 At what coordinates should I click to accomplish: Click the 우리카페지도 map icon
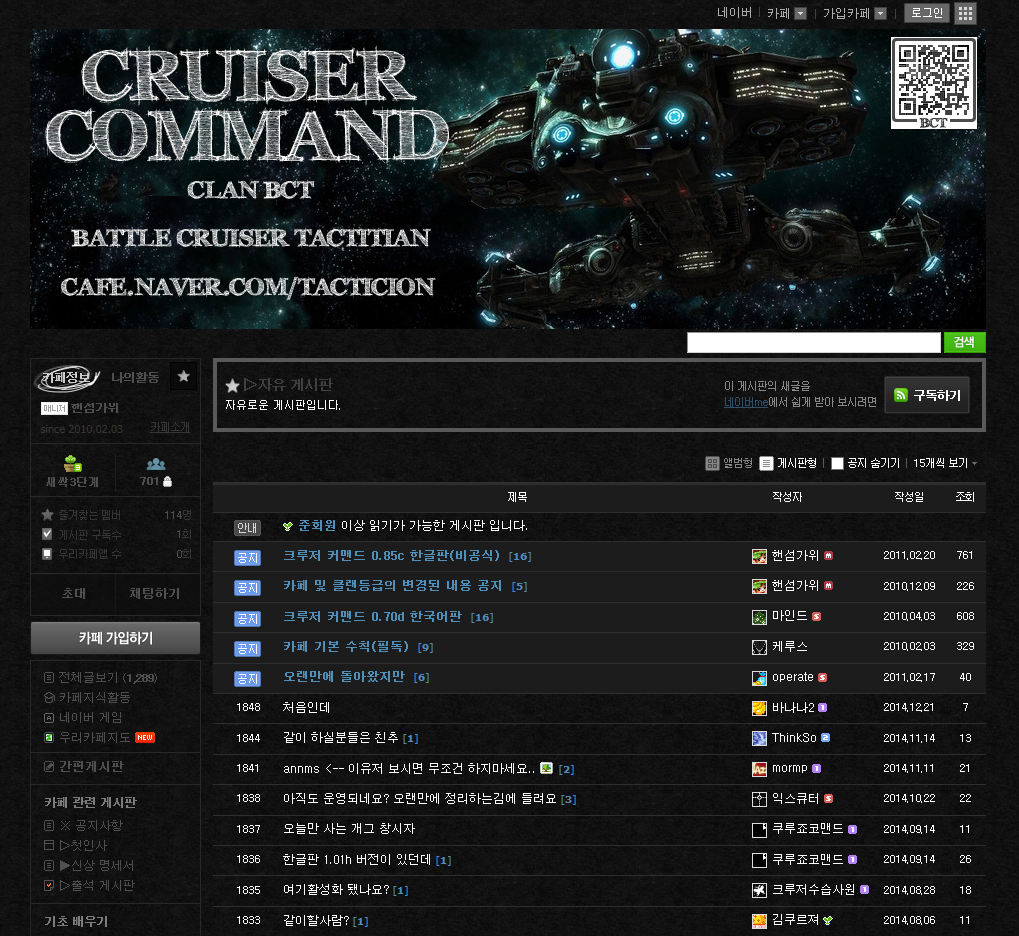pos(48,738)
